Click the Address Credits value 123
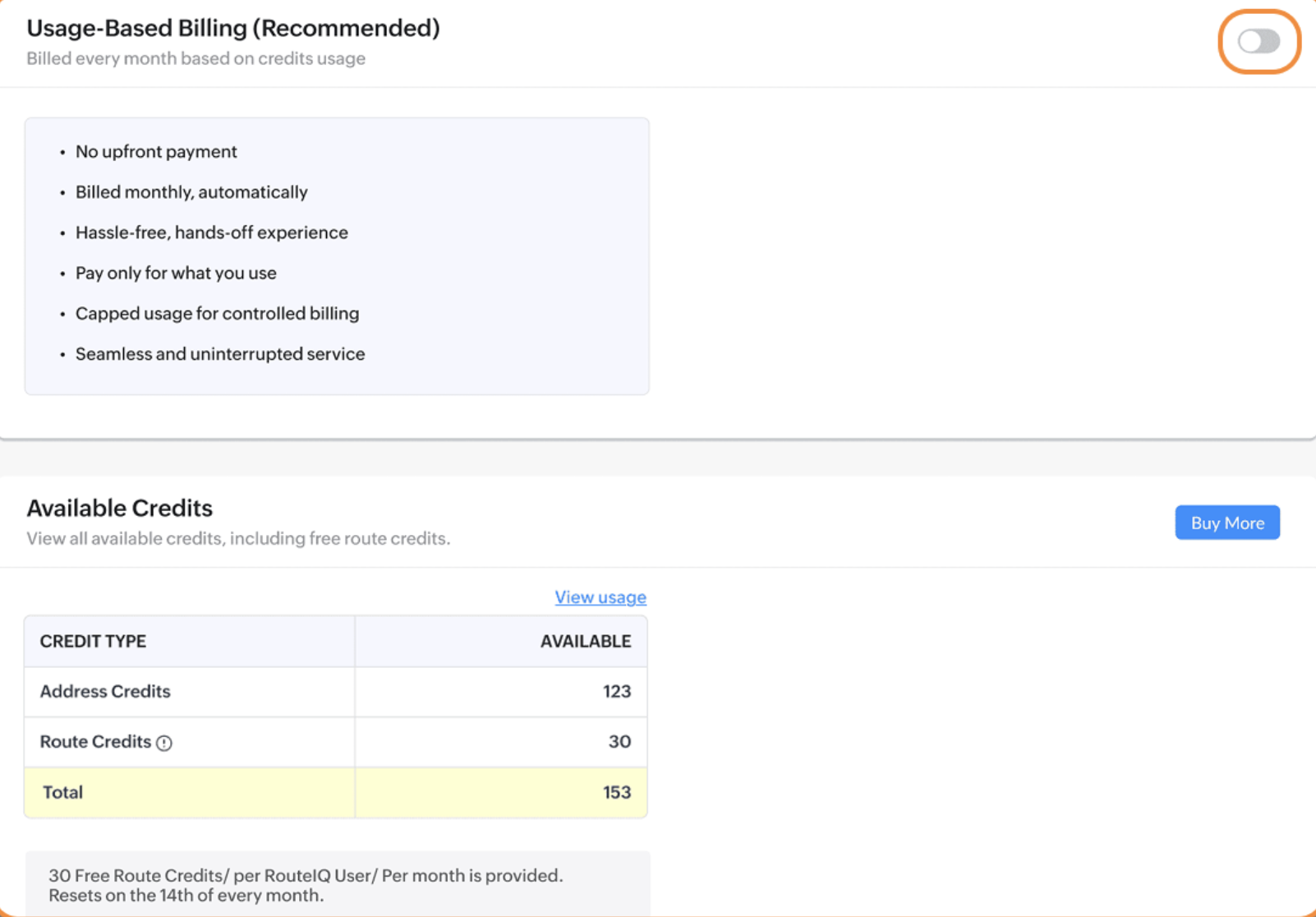The width and height of the screenshot is (1316, 917). (617, 692)
